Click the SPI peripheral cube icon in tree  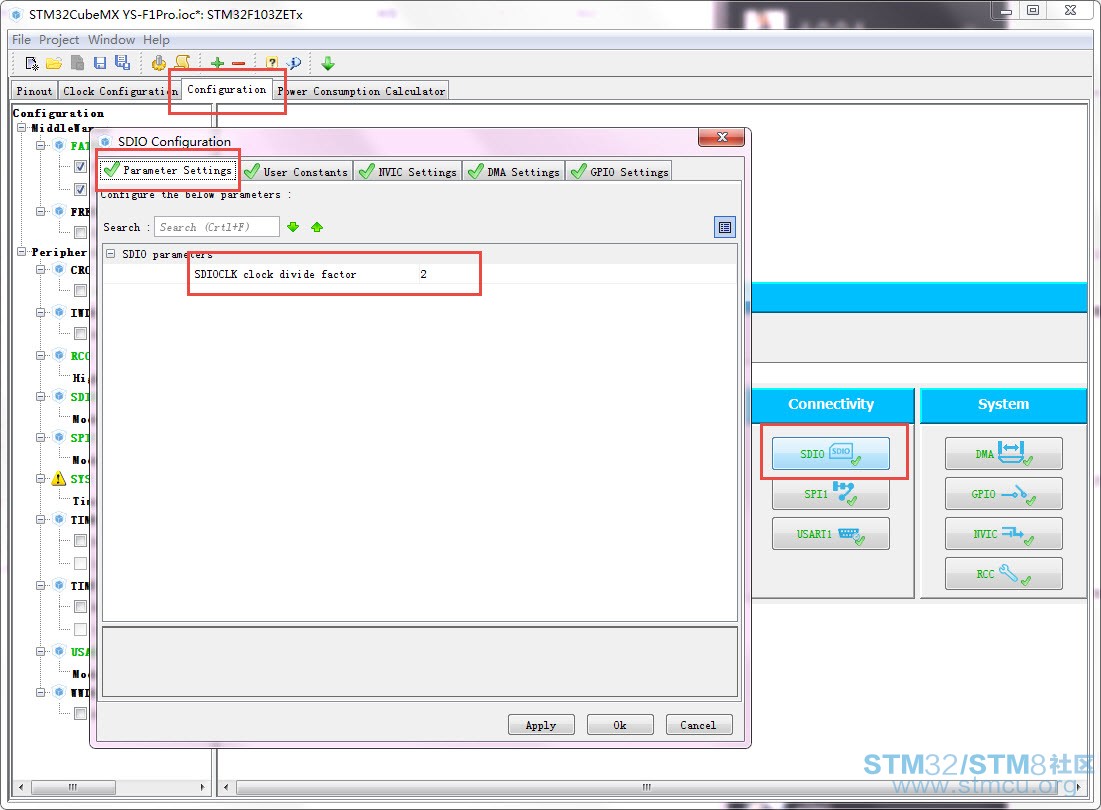point(59,437)
